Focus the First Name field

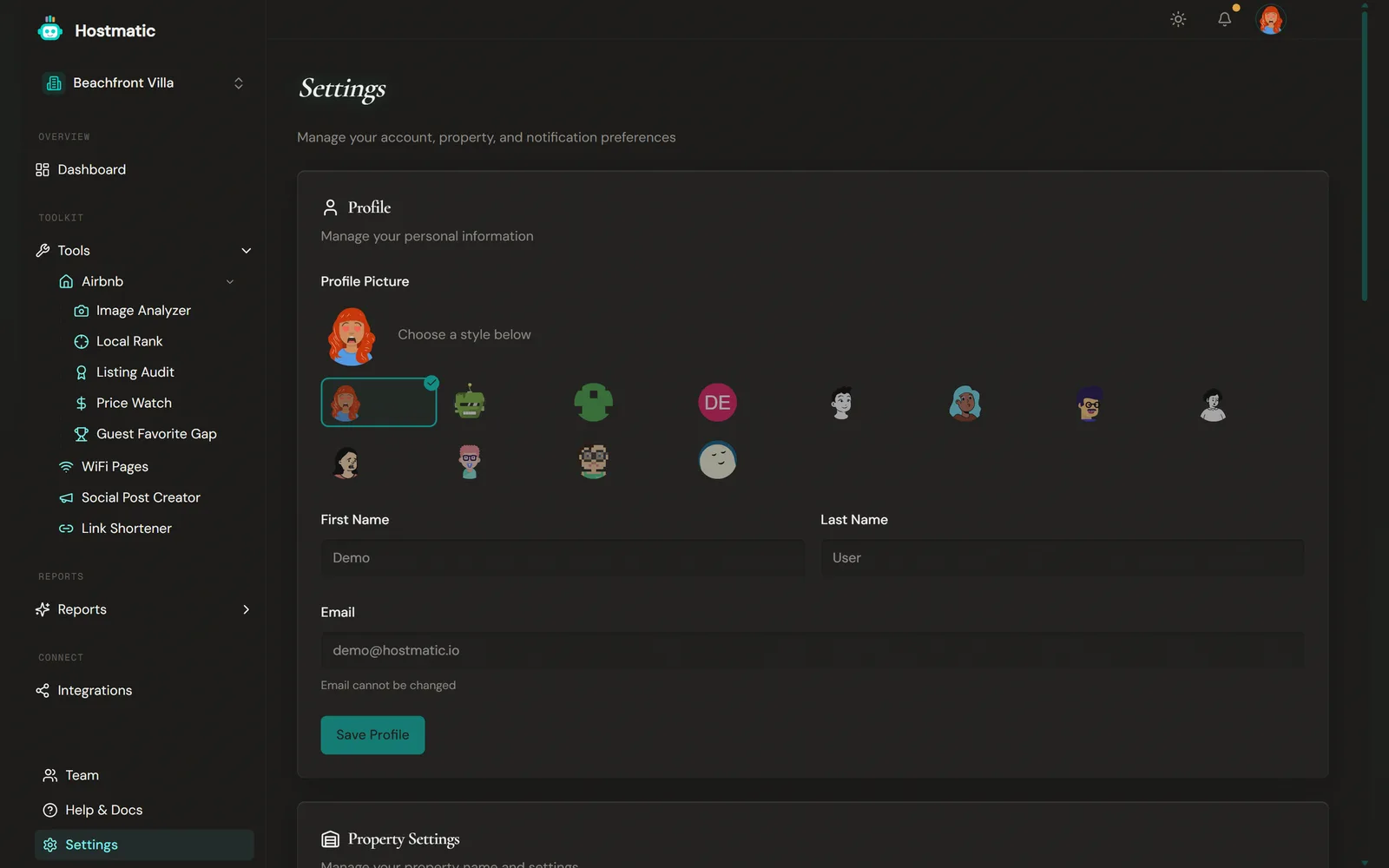coord(563,558)
